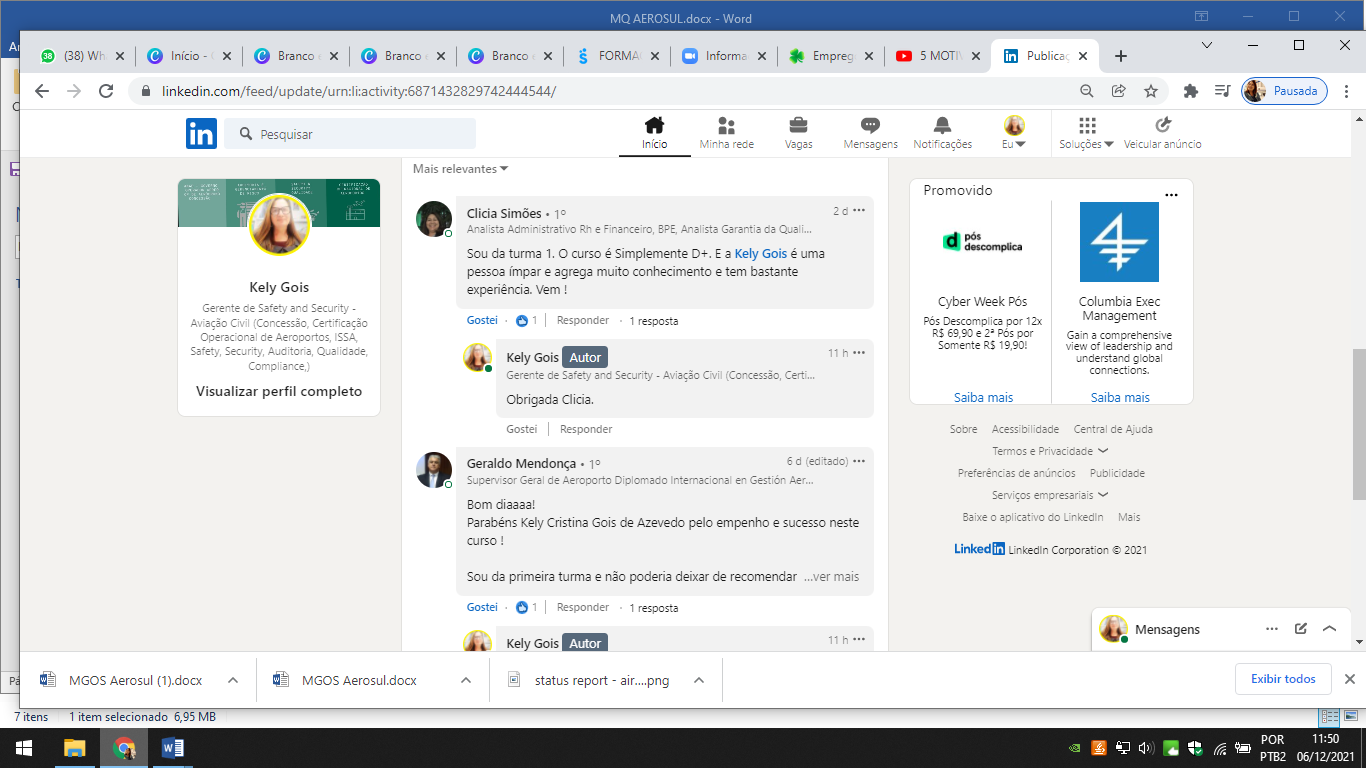The image size is (1366, 768).
Task: Open Vagas jobs icon
Action: click(x=799, y=125)
